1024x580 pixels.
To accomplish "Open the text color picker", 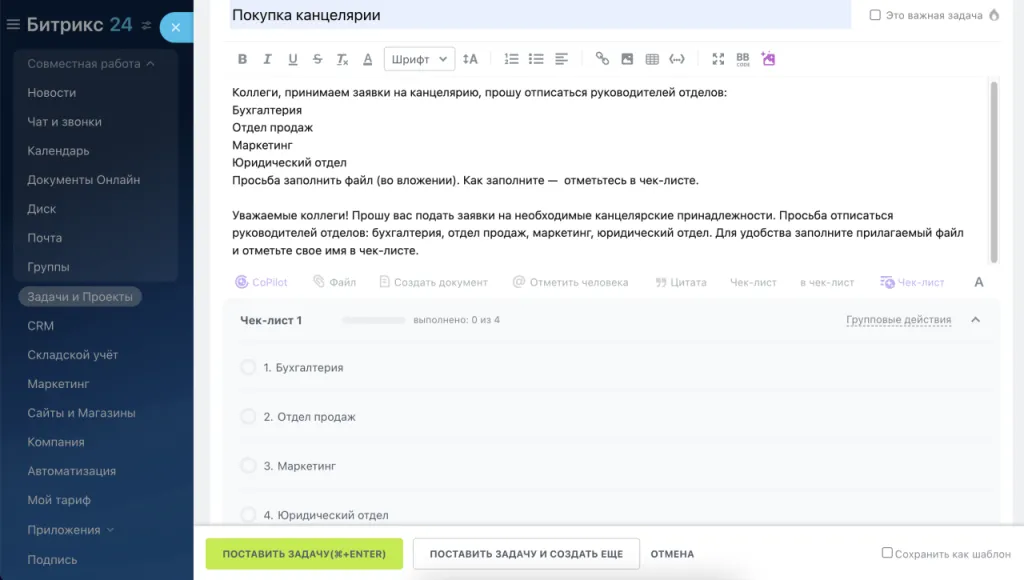I will point(368,59).
